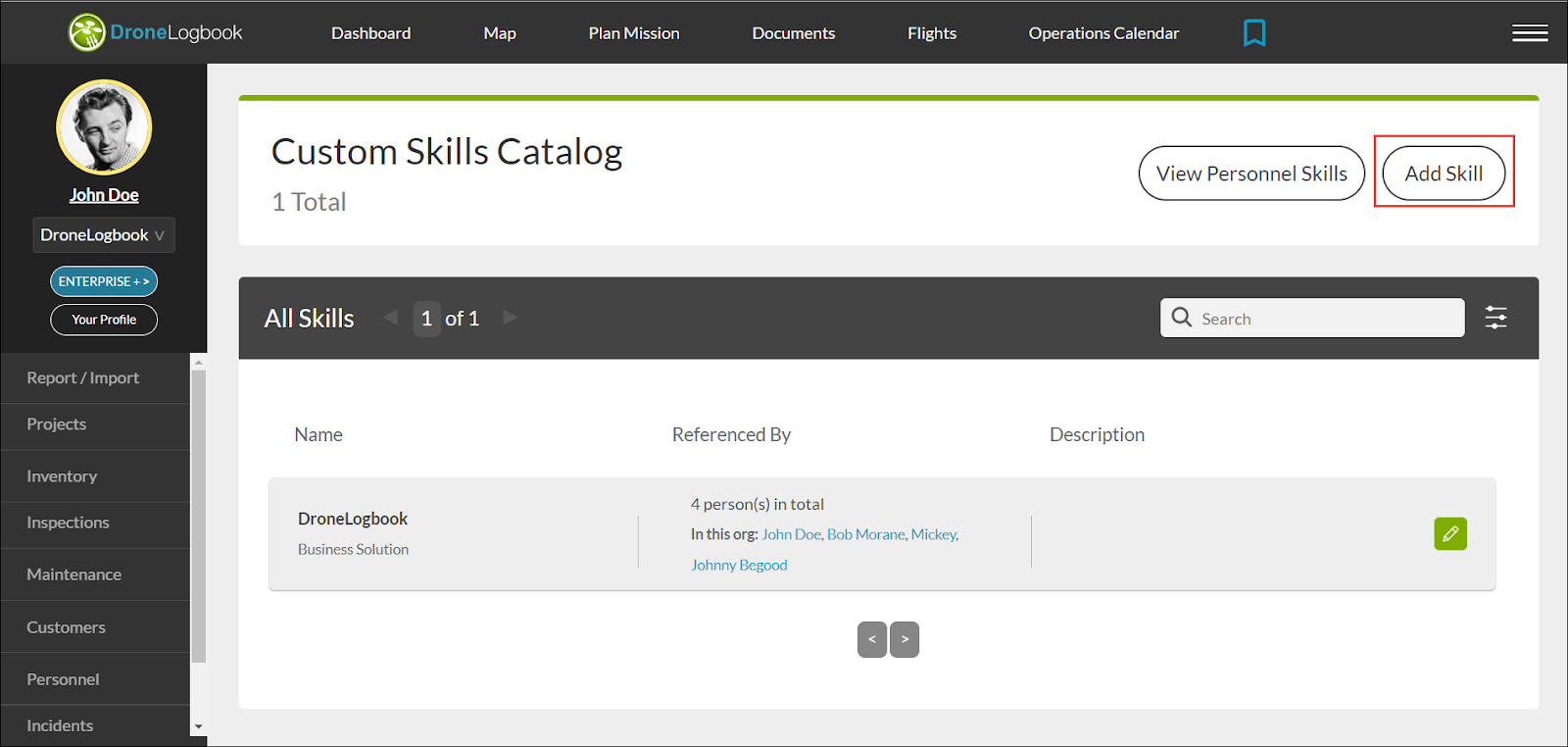Open Your Profile button
The image size is (1568, 747).
[x=104, y=320]
